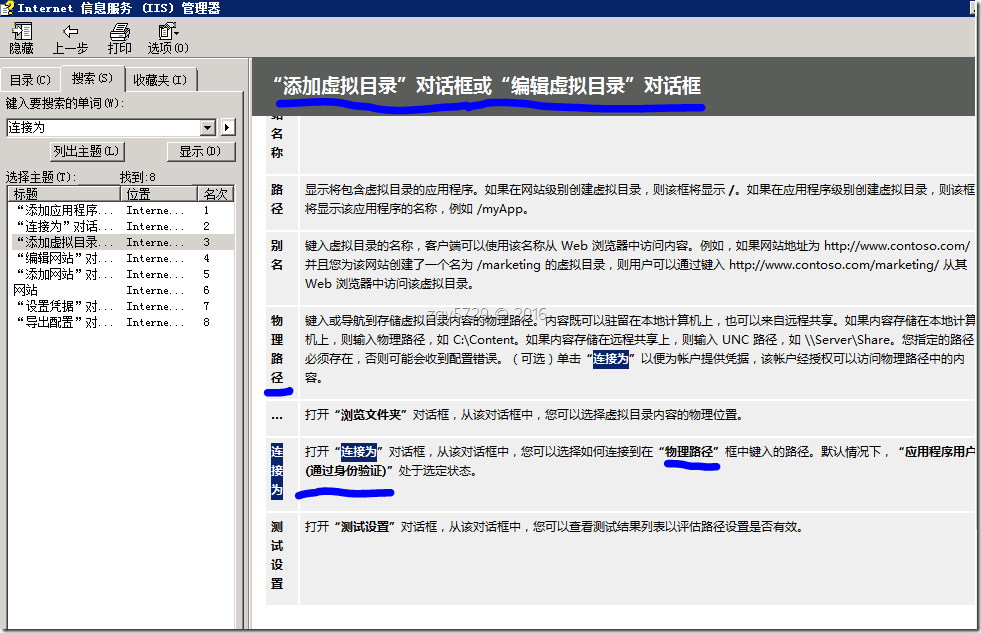Select the “编辑网站”对... topic row
Screen dimensions: 981x633
click(123, 258)
